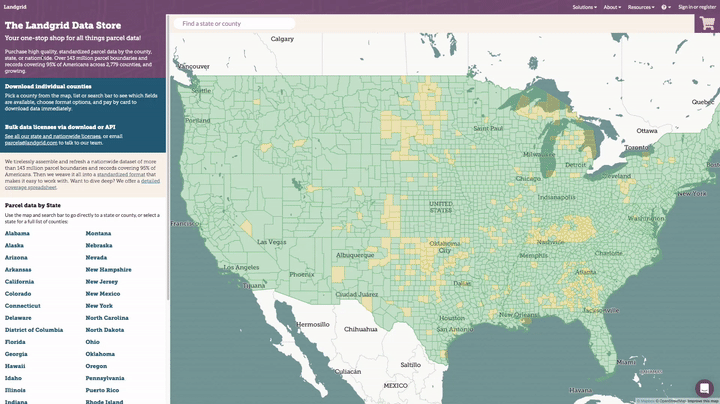Select Montana in the state list

[x=98, y=233]
